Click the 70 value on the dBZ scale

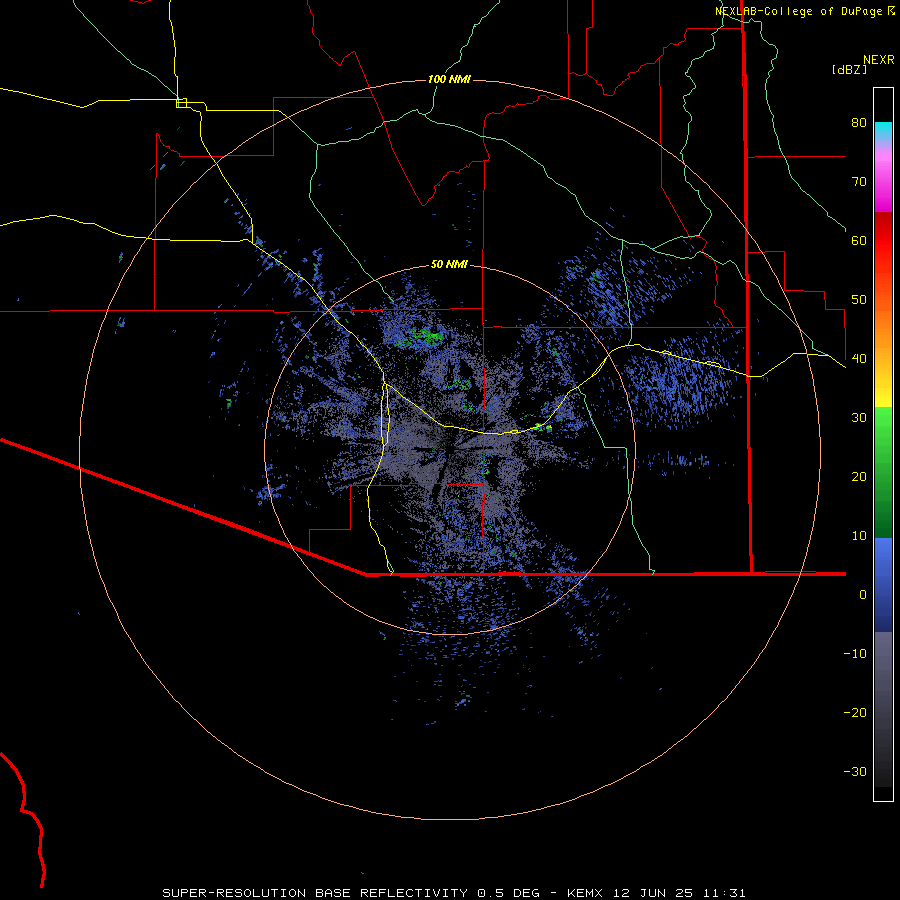tap(859, 182)
